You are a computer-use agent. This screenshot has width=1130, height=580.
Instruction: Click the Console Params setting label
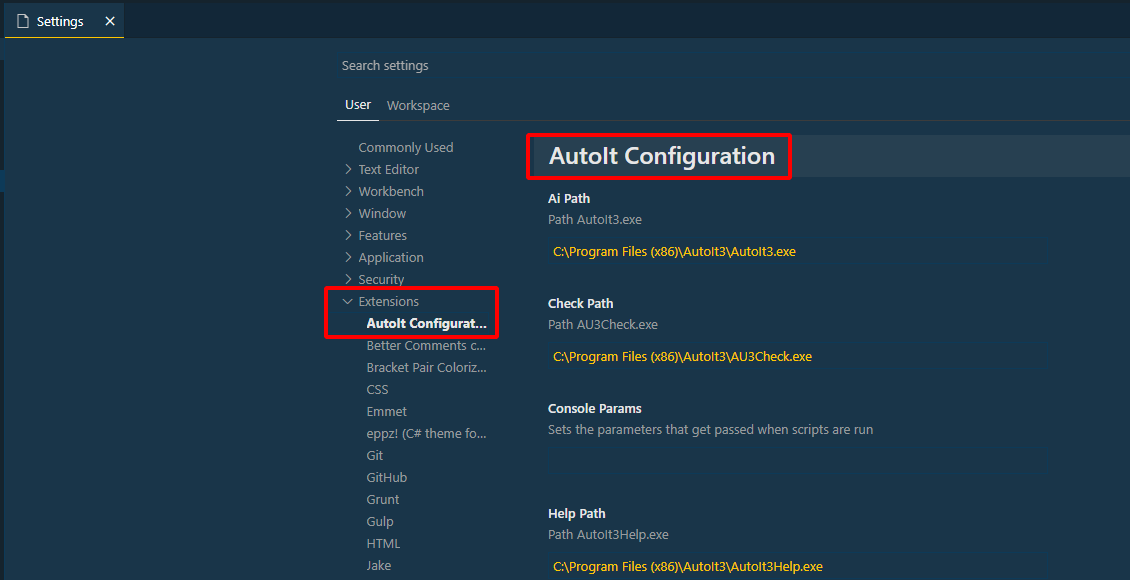pos(595,409)
